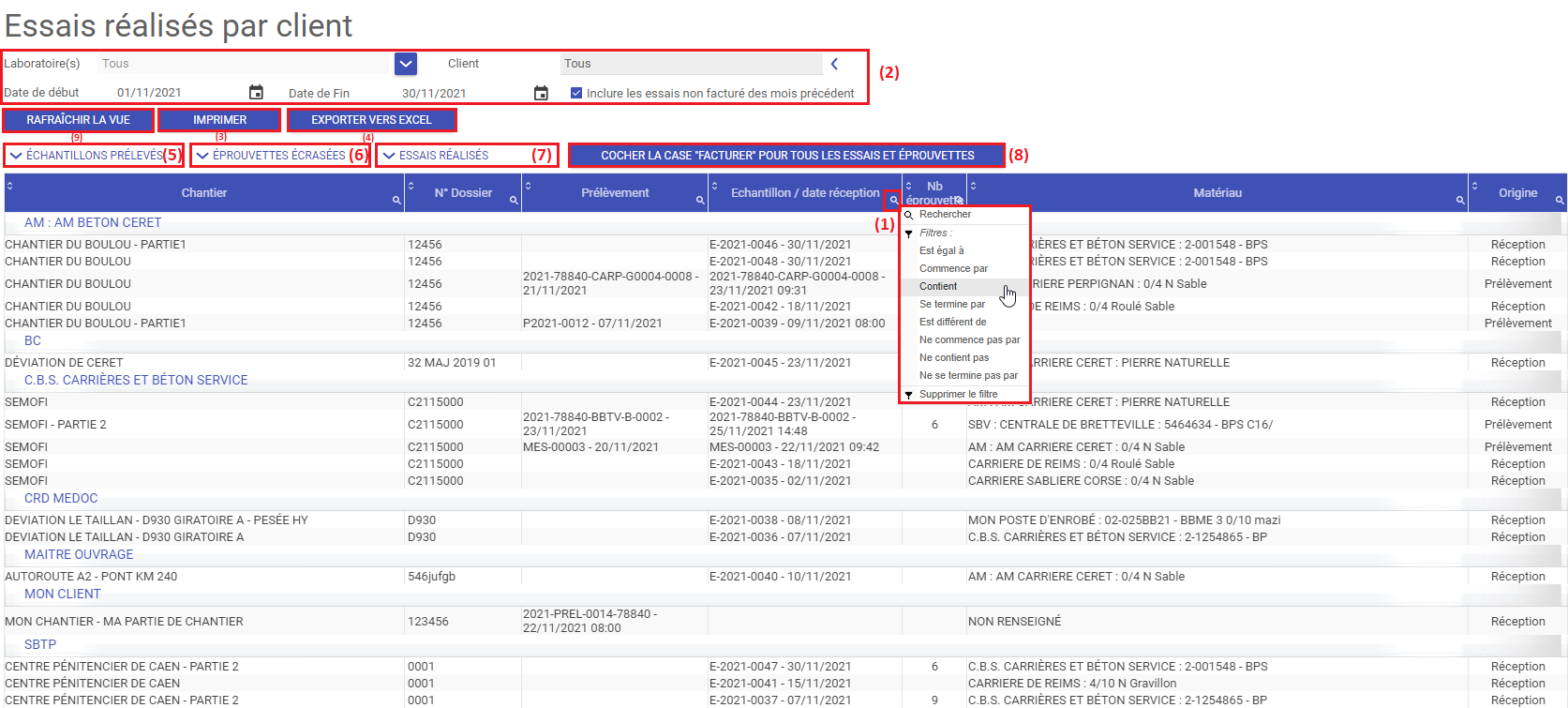The width and height of the screenshot is (1568, 708).
Task: Open the Date de Fin calendar picker
Action: coord(541,93)
